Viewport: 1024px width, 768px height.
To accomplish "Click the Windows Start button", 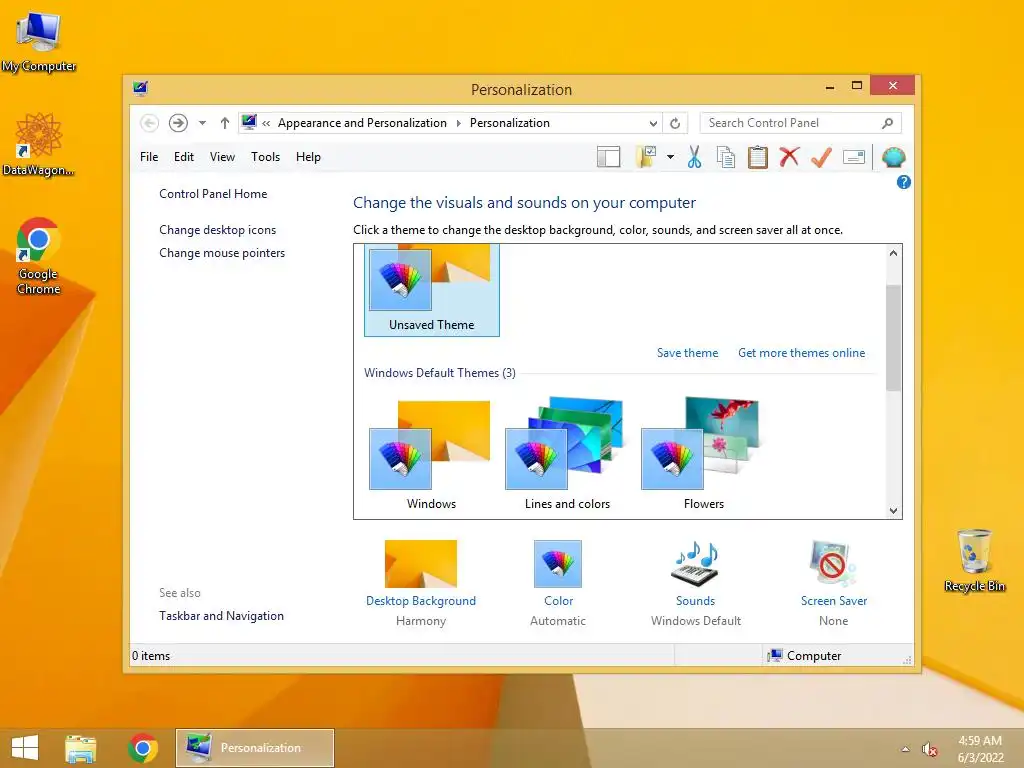I will [x=25, y=748].
